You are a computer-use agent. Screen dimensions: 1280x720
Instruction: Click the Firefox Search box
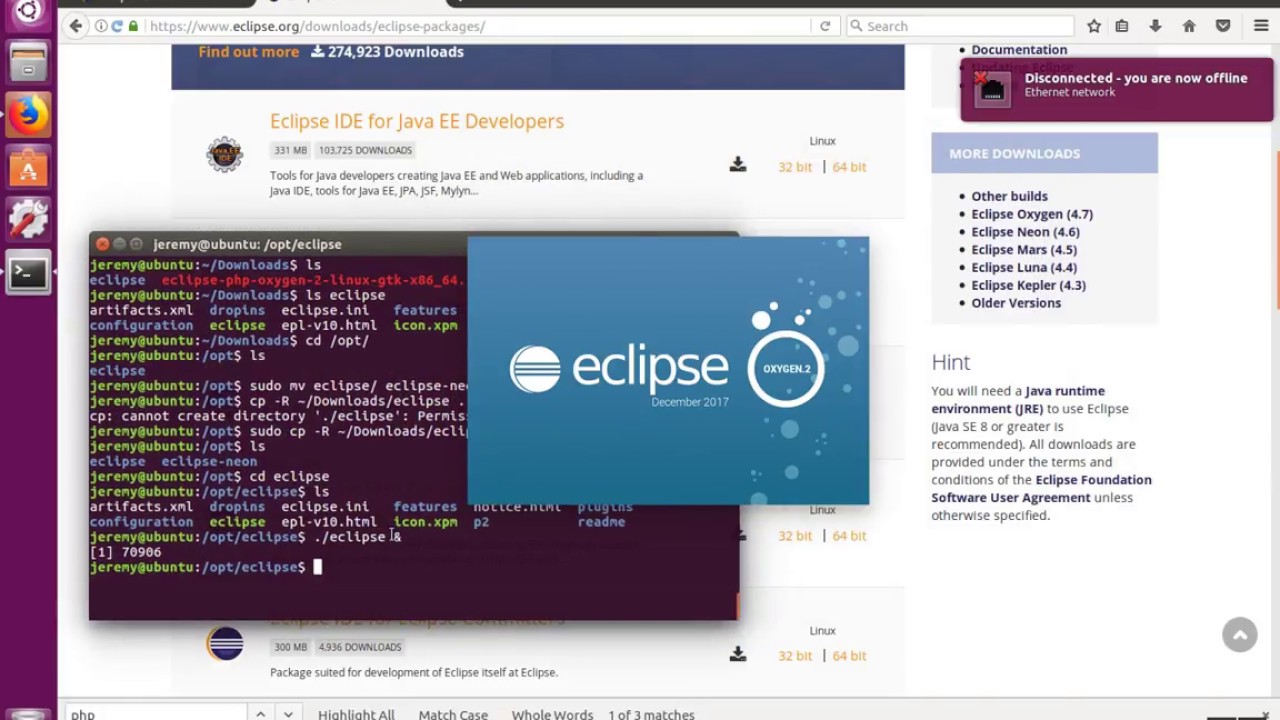[960, 26]
